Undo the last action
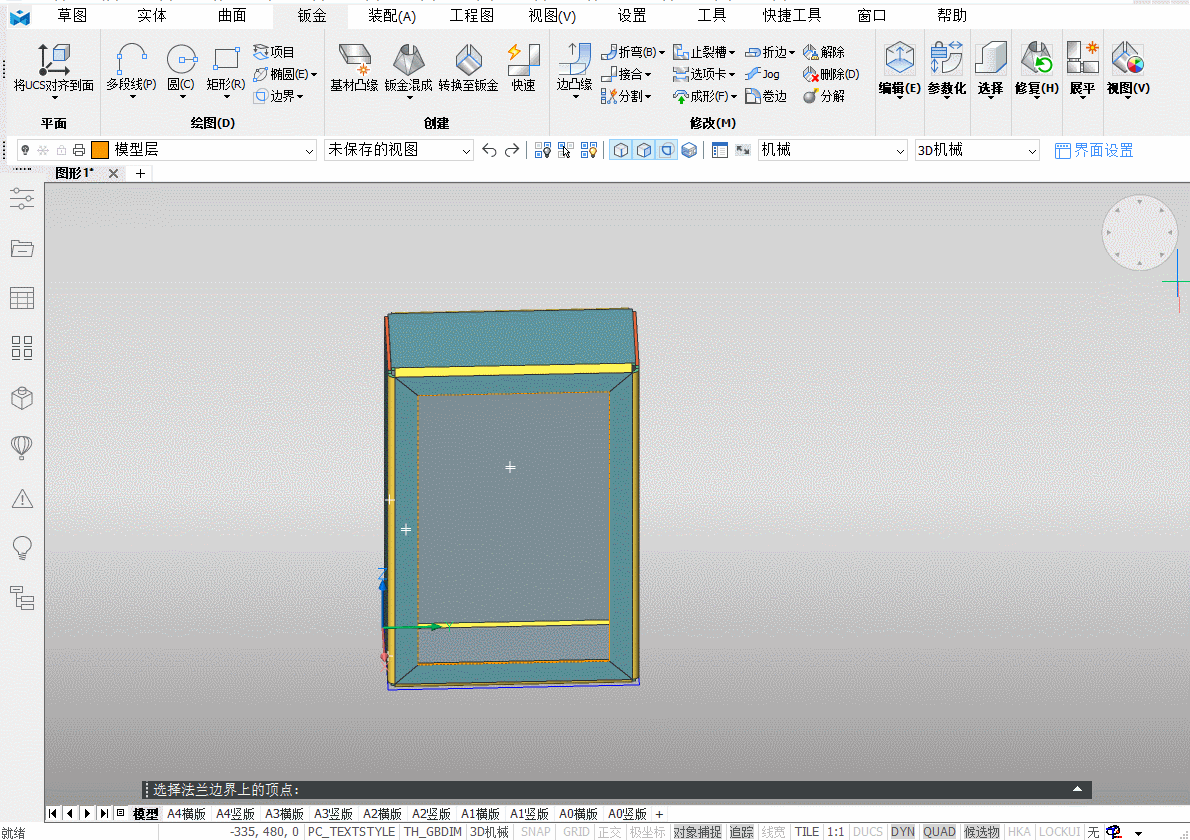This screenshot has height=840, width=1190. [x=490, y=150]
